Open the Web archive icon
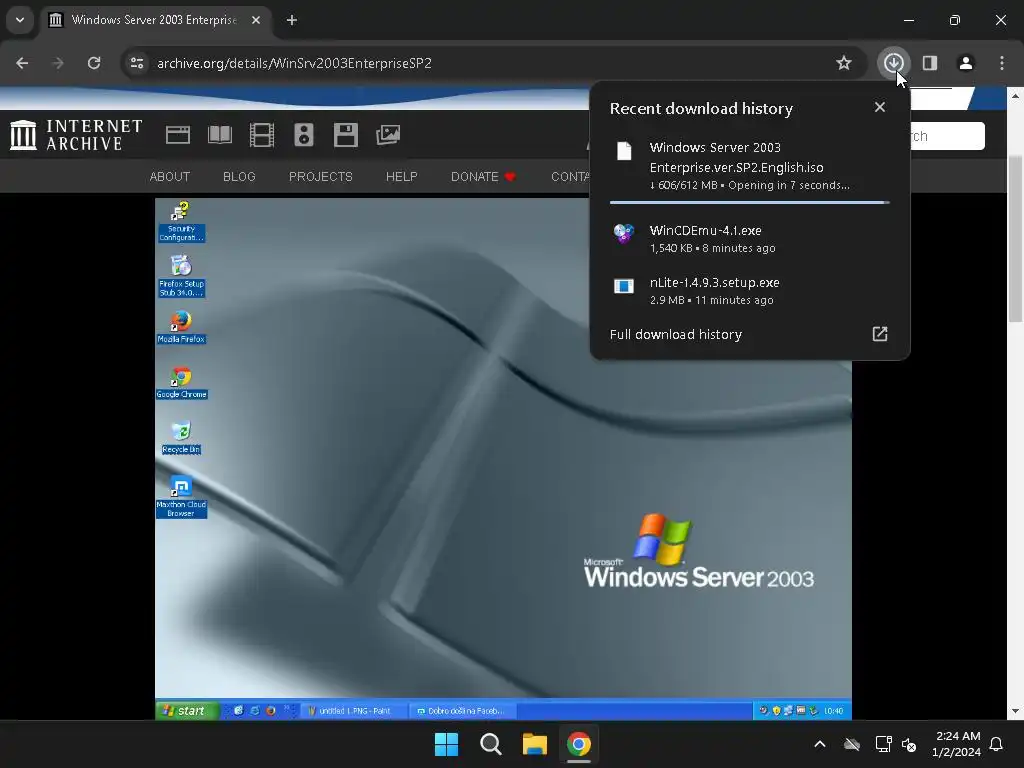 coord(178,135)
